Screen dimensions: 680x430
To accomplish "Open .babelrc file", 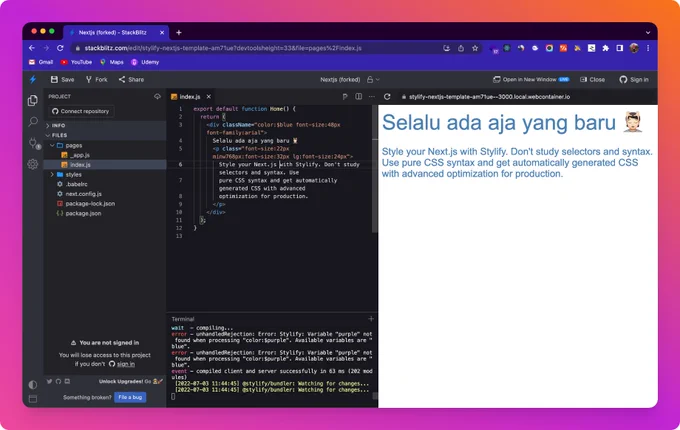I will tap(105, 184).
